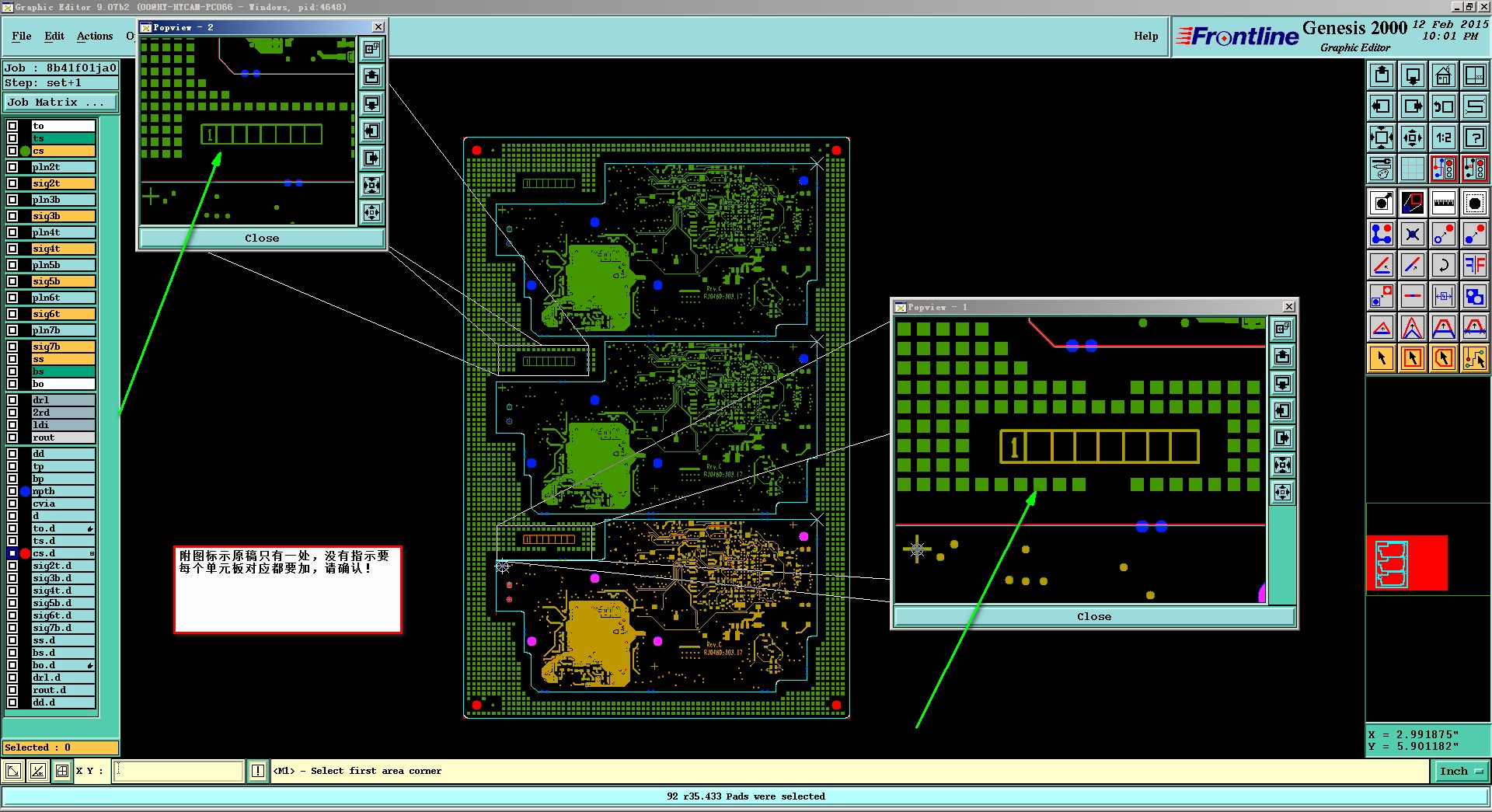Click the pan down icon in Popview 1 side toolbar
Screen dimensions: 1492x812
[x=1283, y=384]
